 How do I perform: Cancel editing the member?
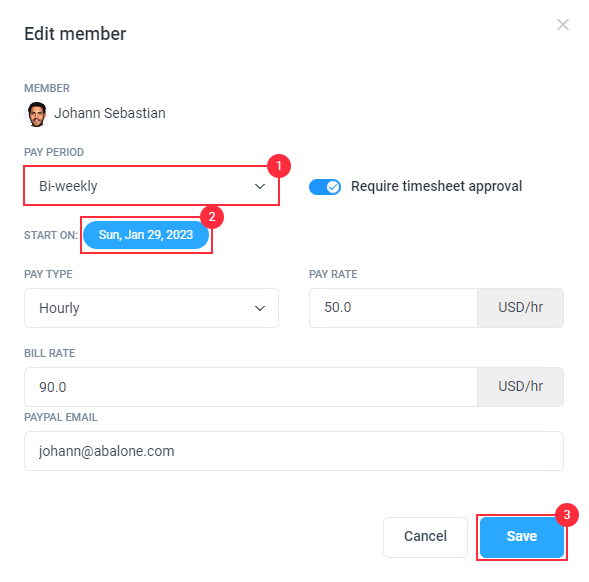point(425,537)
